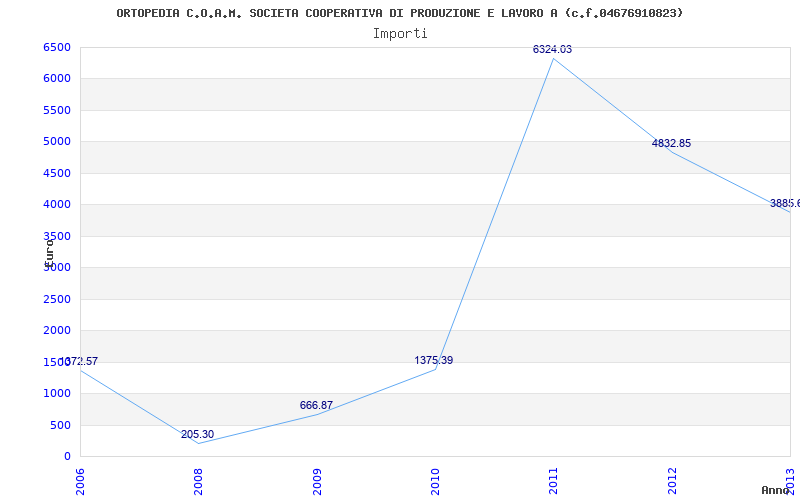The width and height of the screenshot is (800, 500).
Task: Click the 2012 x-axis year label
Action: pos(672,482)
